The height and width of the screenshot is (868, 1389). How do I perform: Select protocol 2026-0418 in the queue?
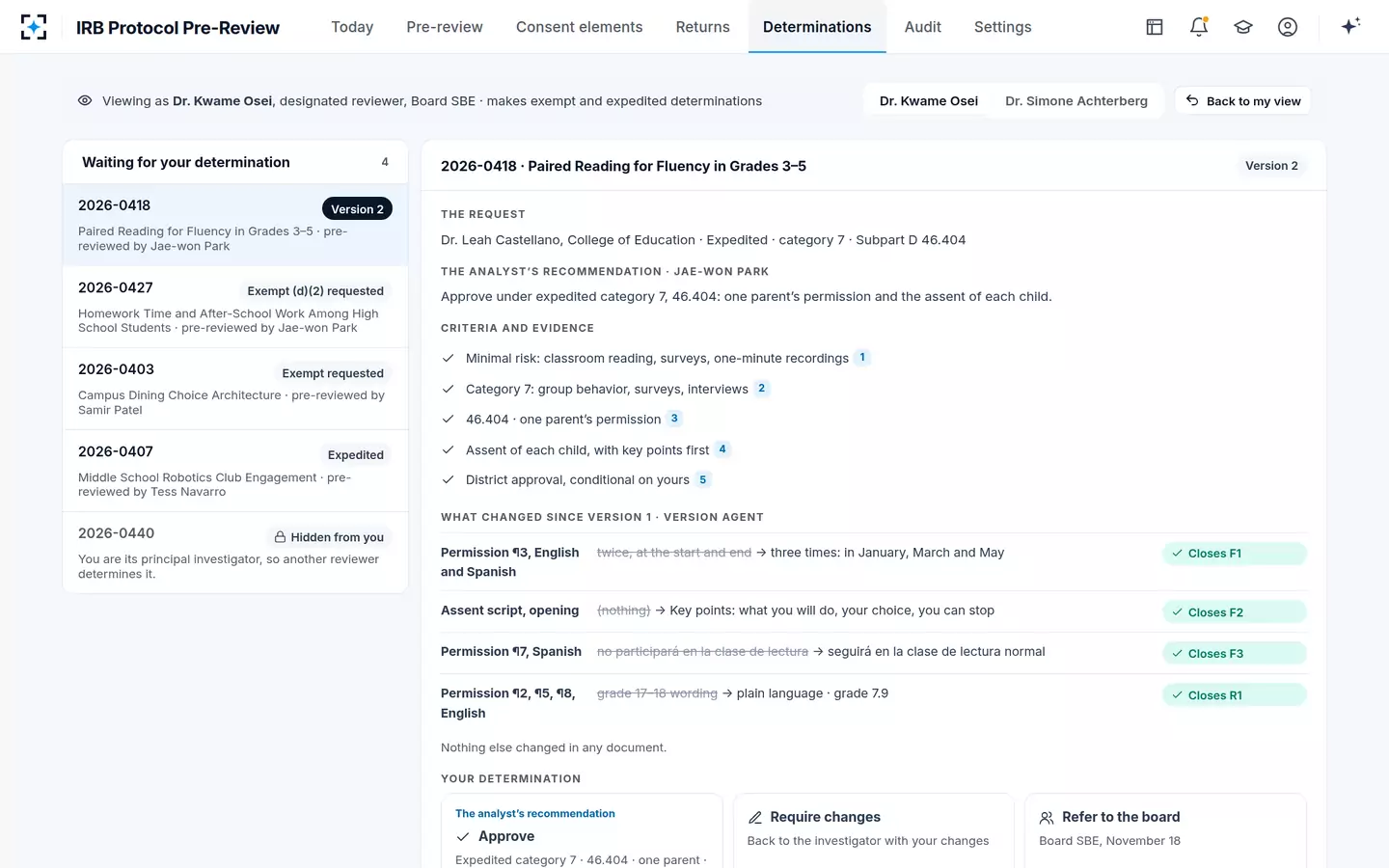(235, 225)
